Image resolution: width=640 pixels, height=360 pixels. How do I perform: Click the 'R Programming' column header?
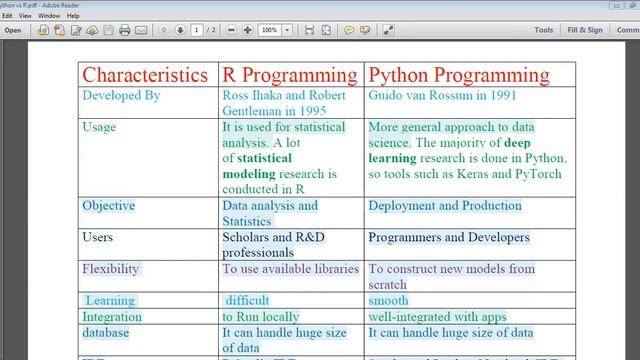290,75
